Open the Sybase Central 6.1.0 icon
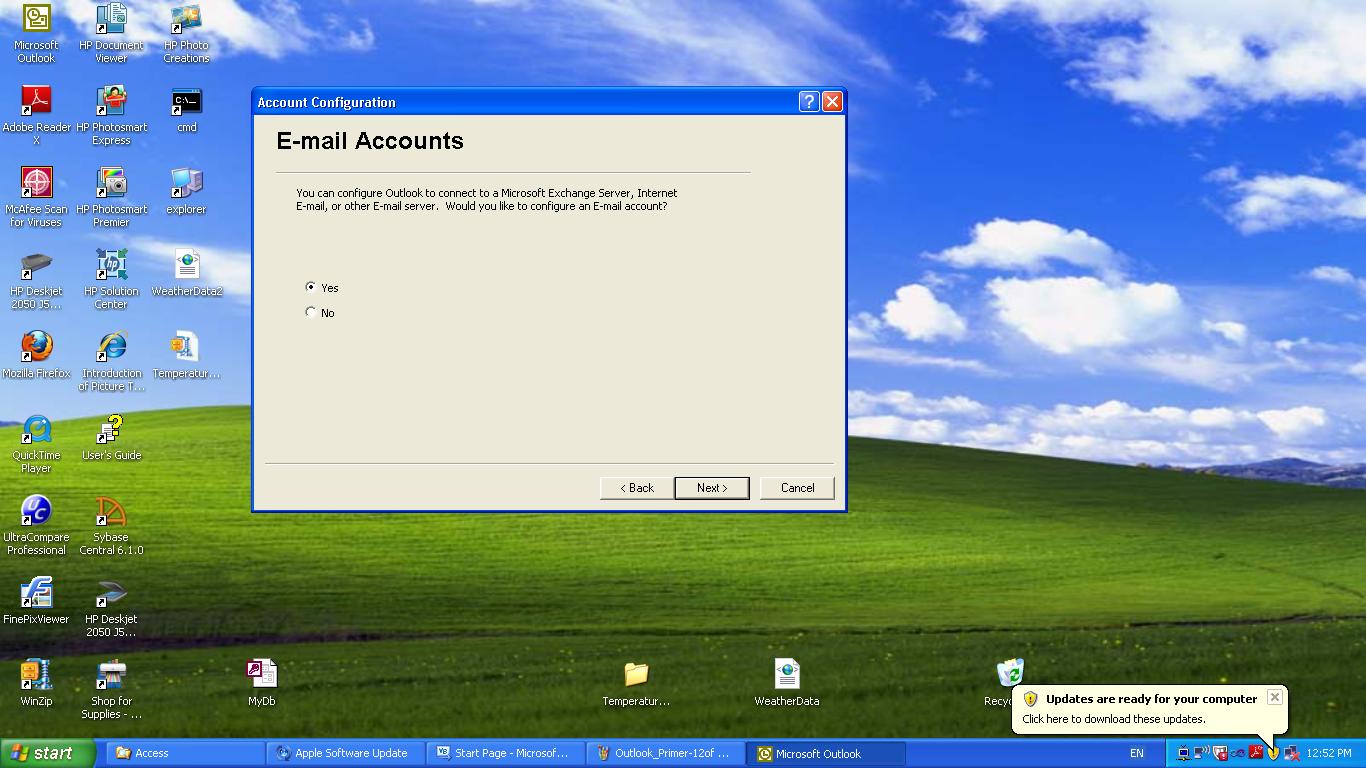The height and width of the screenshot is (768, 1366). pos(111,511)
